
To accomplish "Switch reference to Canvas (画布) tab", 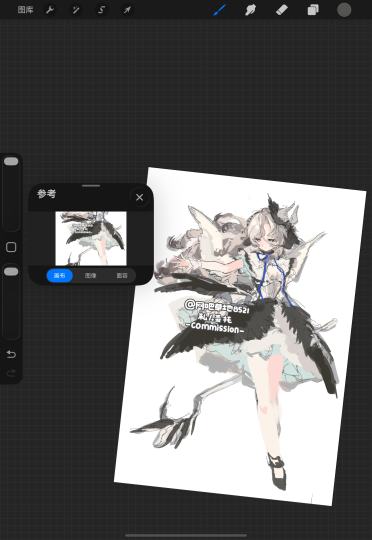I will point(60,276).
